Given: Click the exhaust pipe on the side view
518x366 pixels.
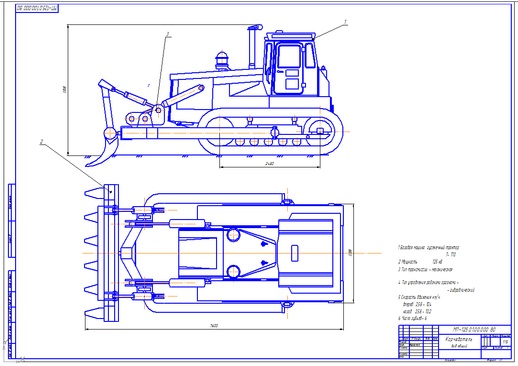Looking at the screenshot, I should click(x=252, y=46).
